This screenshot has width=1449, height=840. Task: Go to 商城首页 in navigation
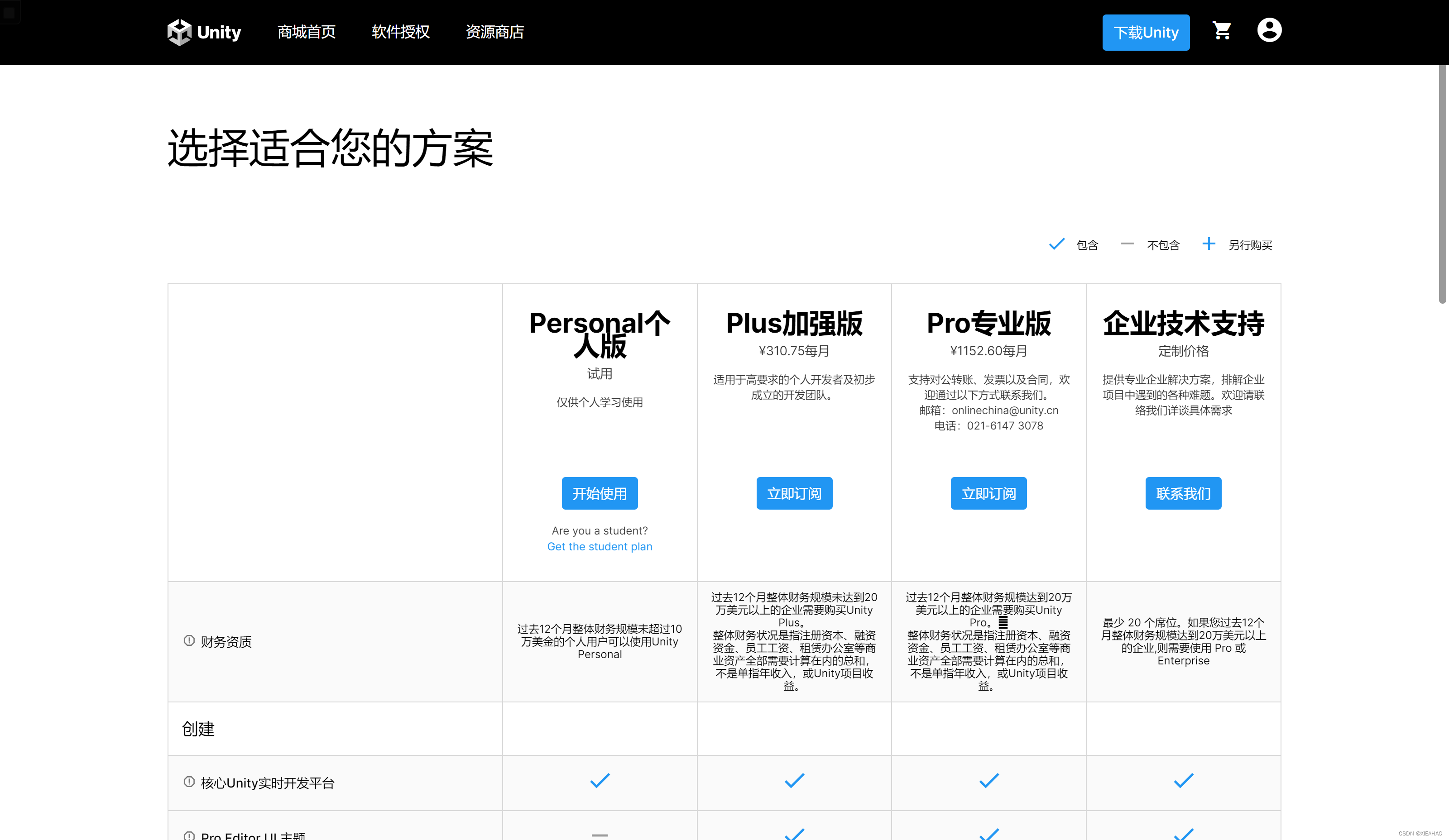(306, 32)
